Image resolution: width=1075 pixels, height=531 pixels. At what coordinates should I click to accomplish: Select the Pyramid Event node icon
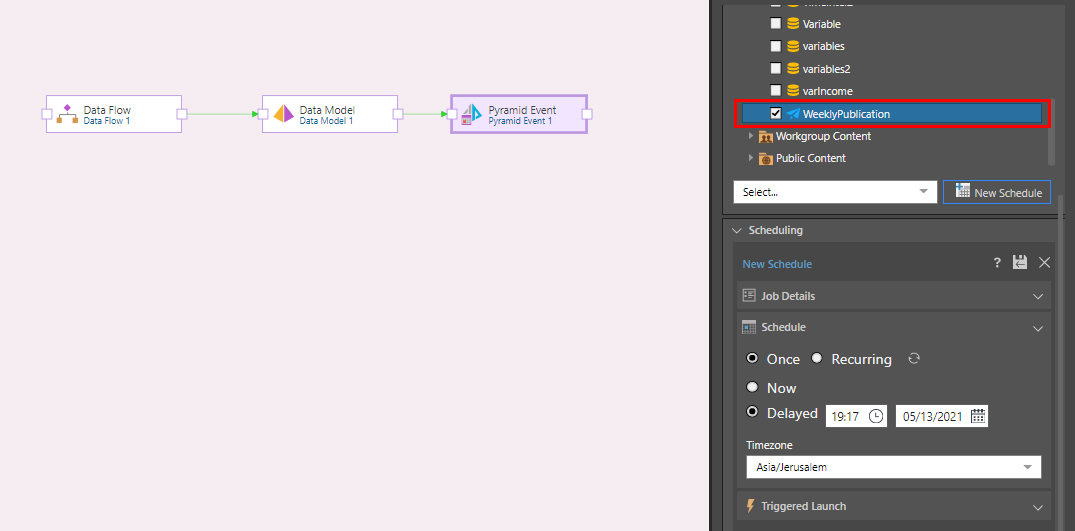point(471,114)
